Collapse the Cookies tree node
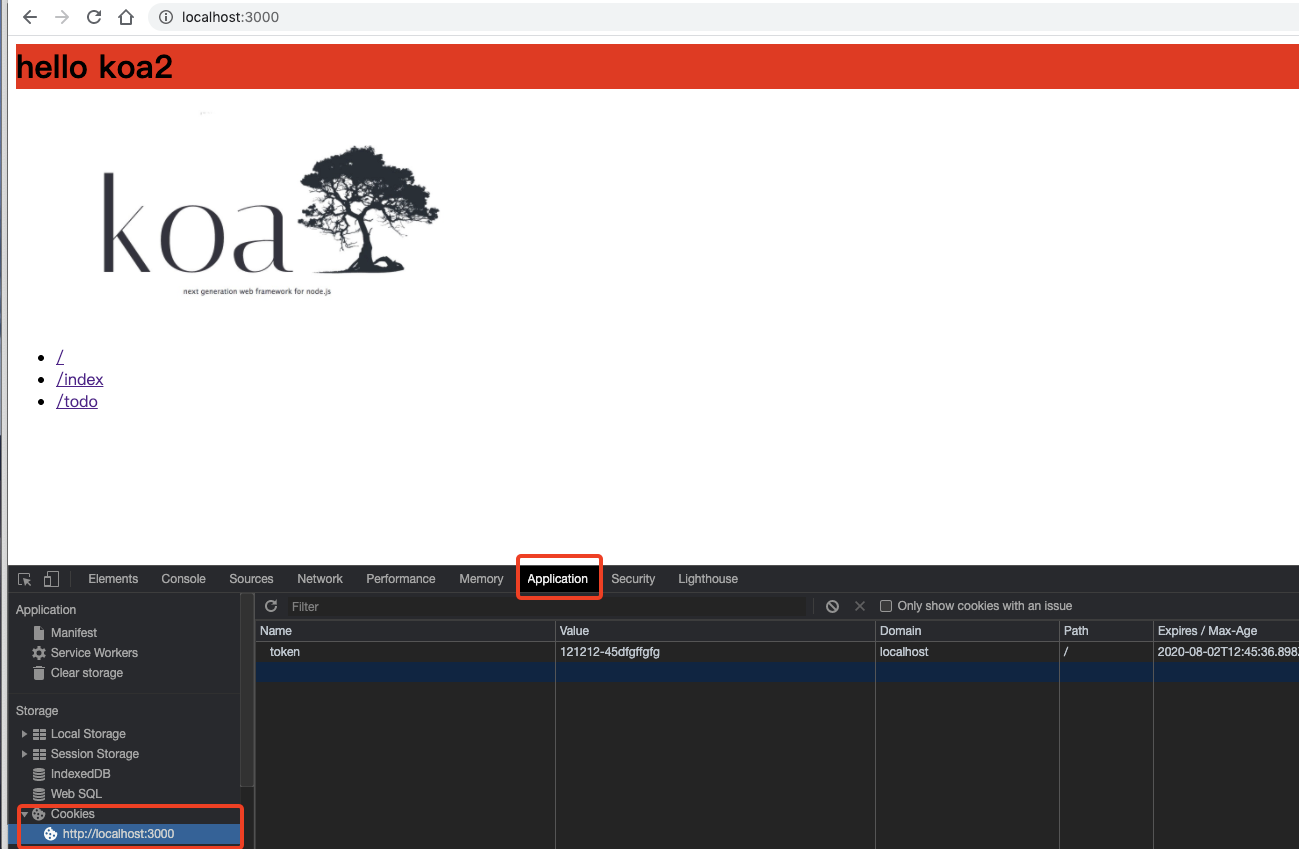The width and height of the screenshot is (1299, 849). click(24, 814)
